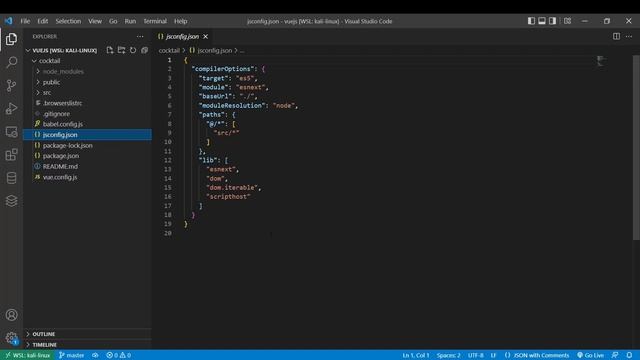
Task: Refresh the Explorer tree
Action: (x=133, y=50)
